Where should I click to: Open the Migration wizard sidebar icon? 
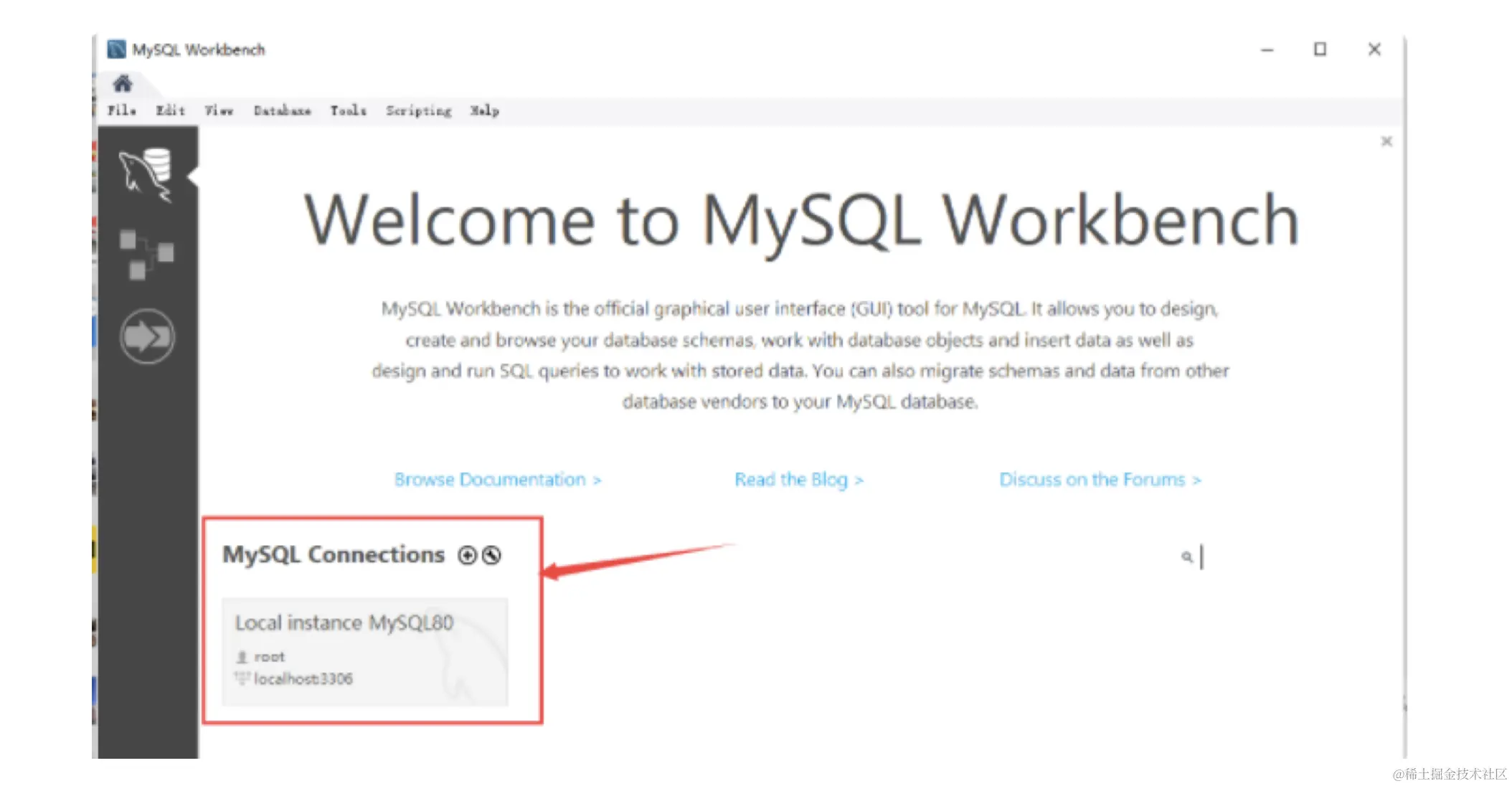pos(147,336)
